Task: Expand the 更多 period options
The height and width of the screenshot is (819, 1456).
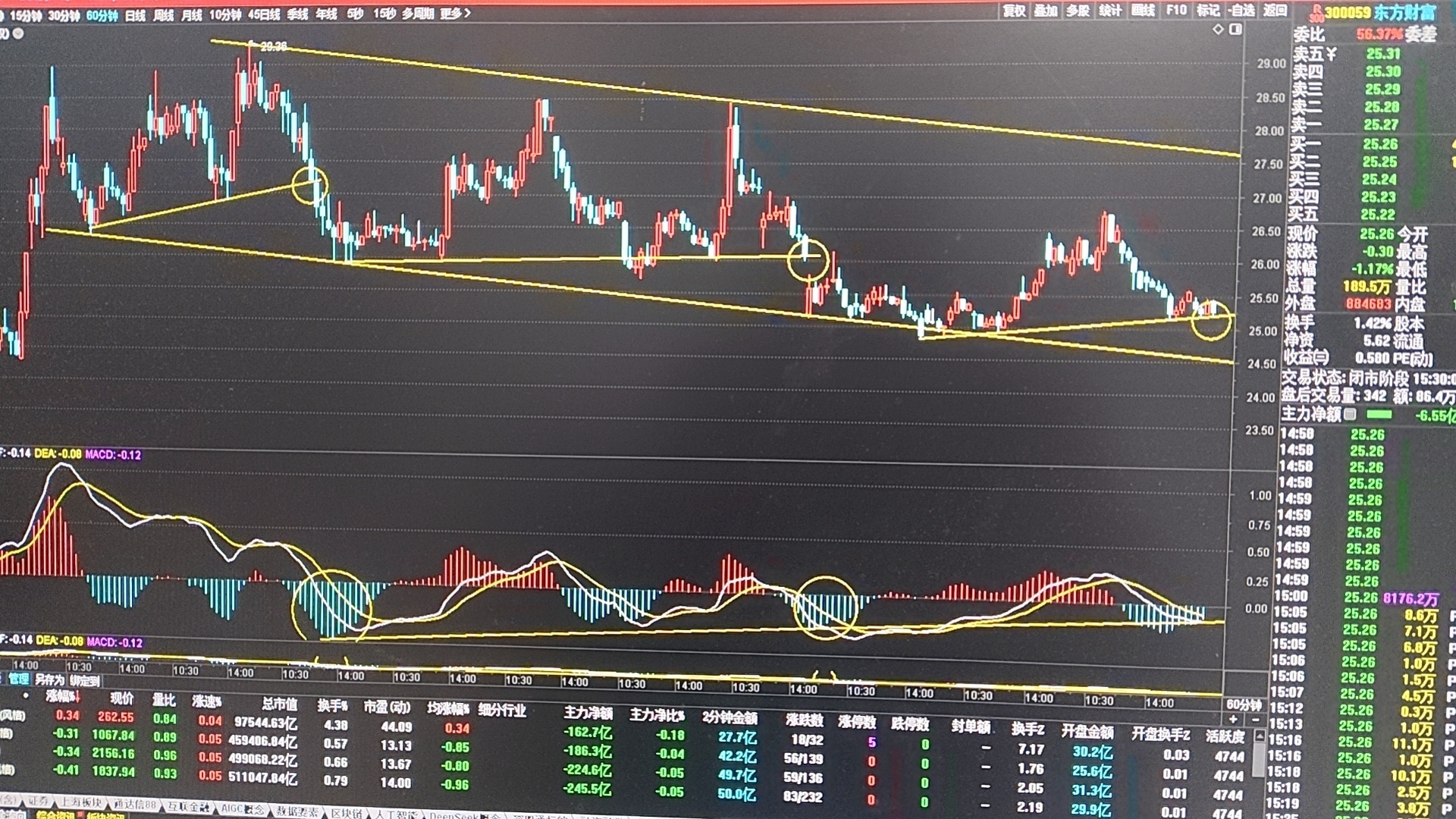Action: (455, 14)
